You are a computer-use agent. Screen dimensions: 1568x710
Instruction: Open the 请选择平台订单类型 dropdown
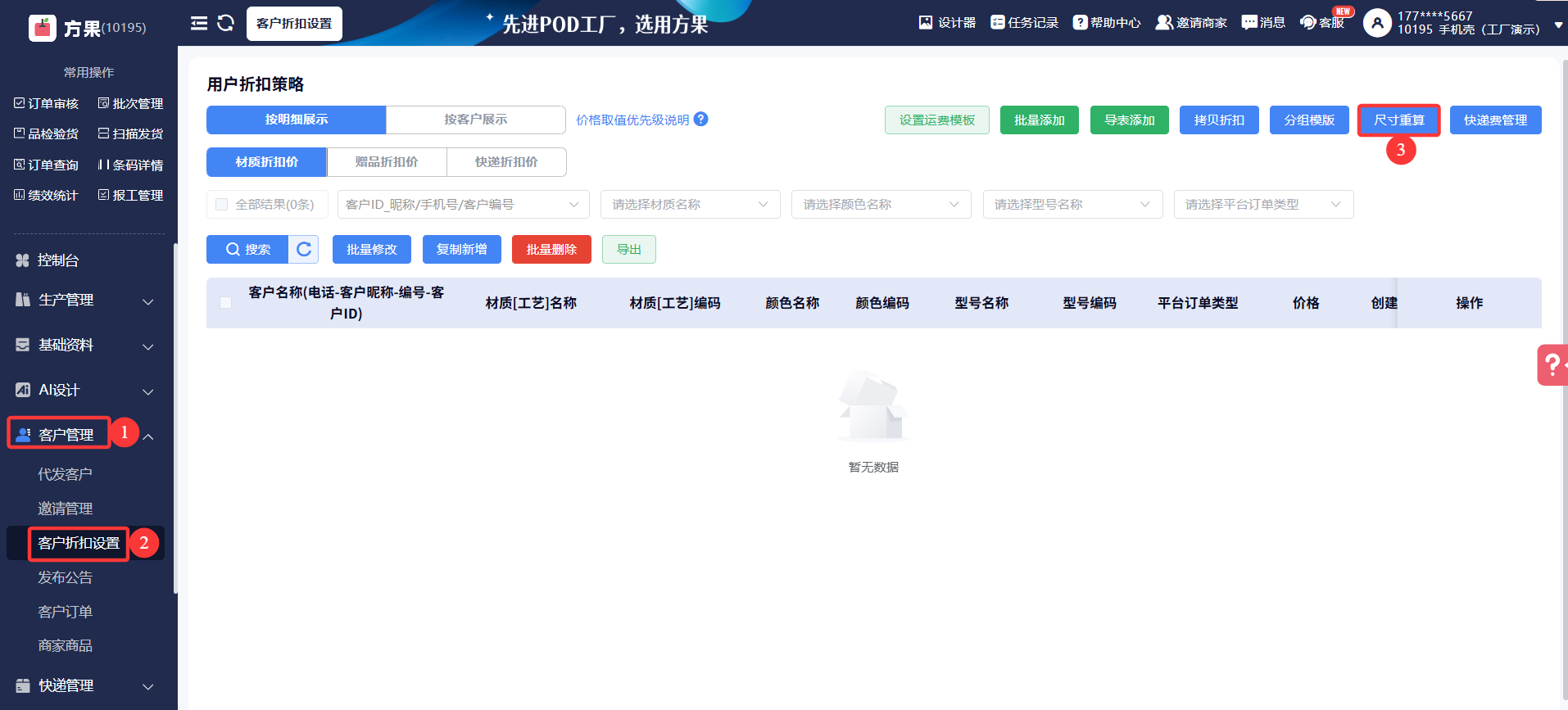[1264, 205]
